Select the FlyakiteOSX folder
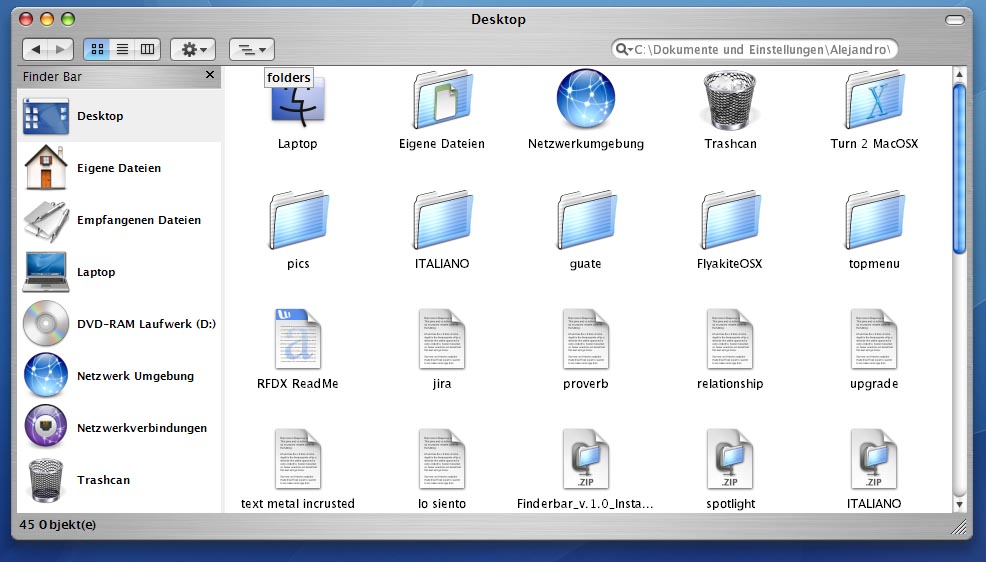986x562 pixels. point(730,220)
